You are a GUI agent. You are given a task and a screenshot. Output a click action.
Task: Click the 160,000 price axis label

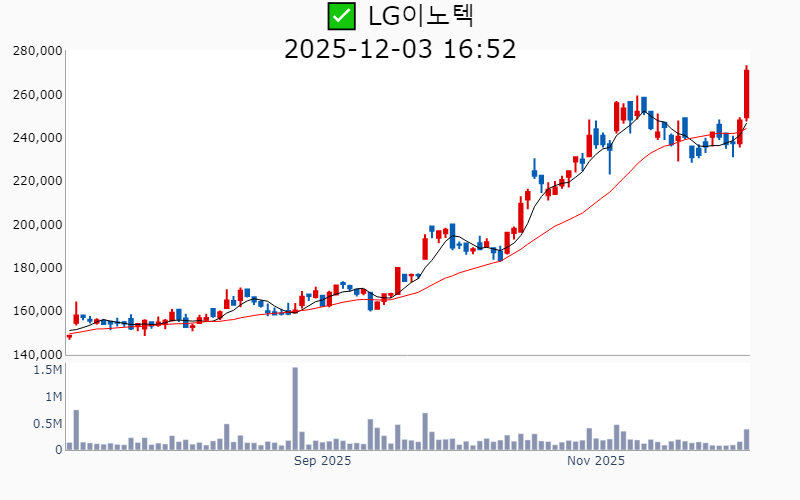coord(37,312)
